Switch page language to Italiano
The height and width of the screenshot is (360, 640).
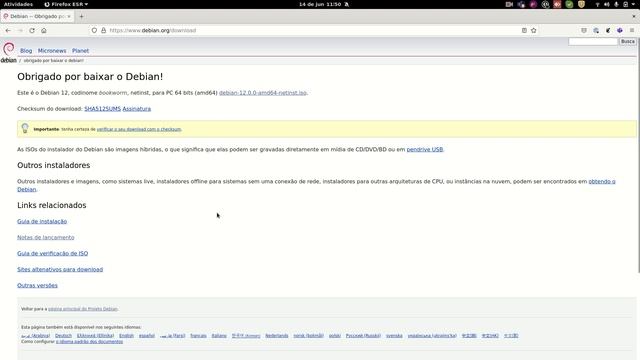(219, 336)
